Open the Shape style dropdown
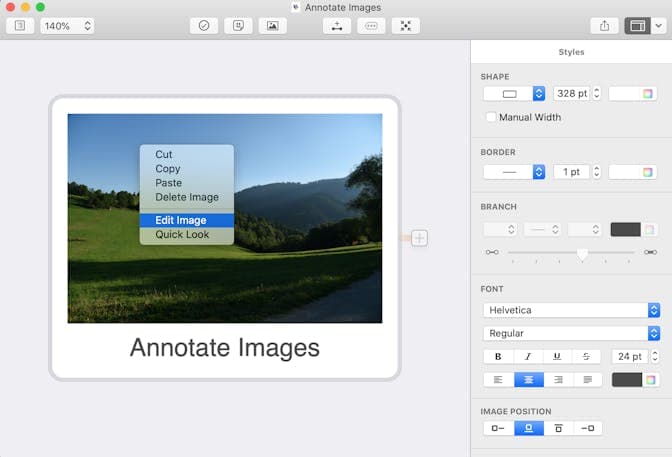Image resolution: width=672 pixels, height=457 pixels. coord(514,93)
